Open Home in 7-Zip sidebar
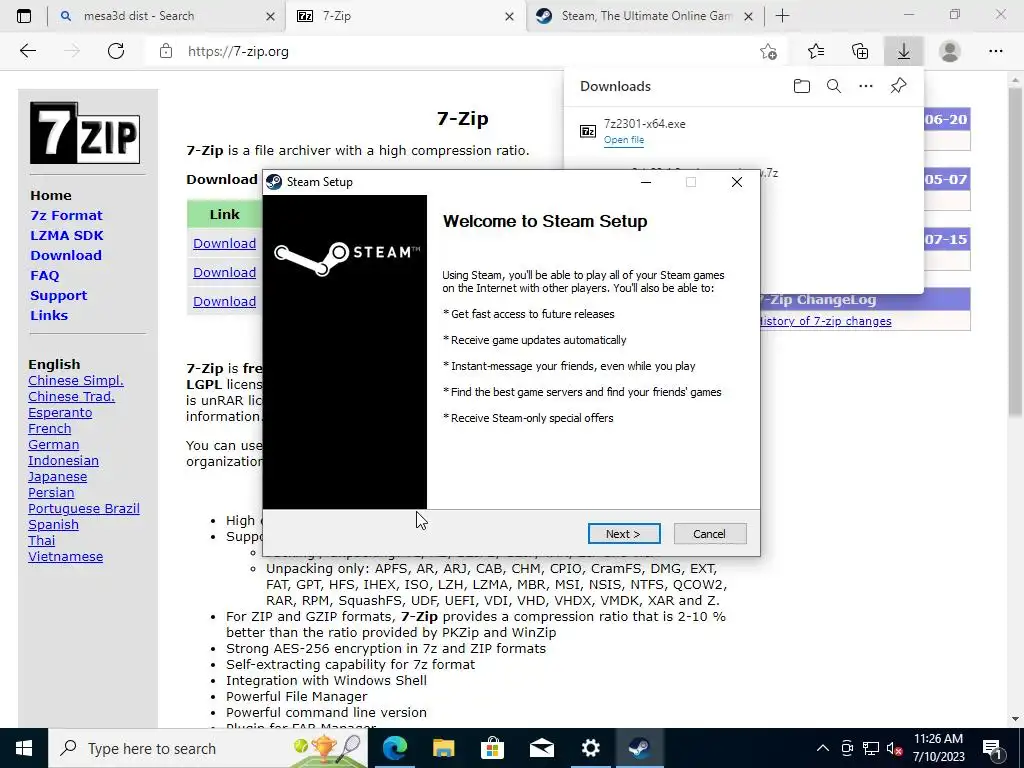Screen dimensions: 1024x768 pos(51,195)
